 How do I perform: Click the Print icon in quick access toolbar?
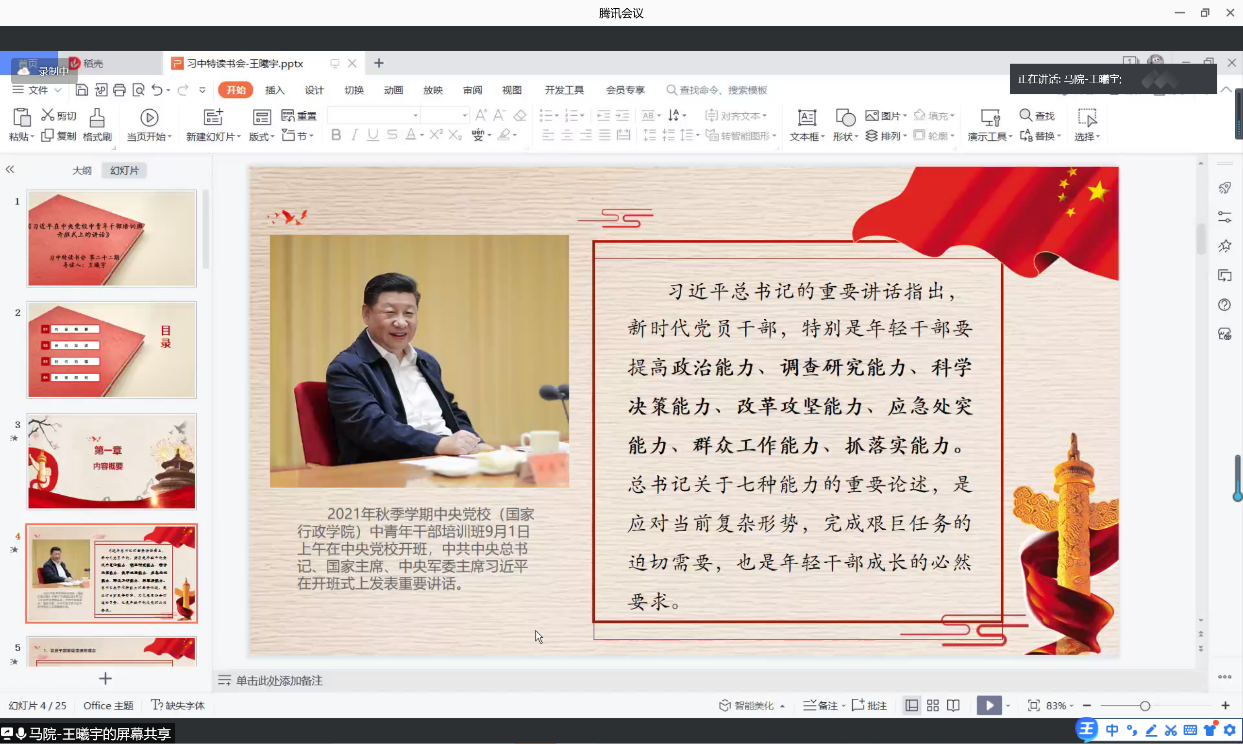coord(119,90)
